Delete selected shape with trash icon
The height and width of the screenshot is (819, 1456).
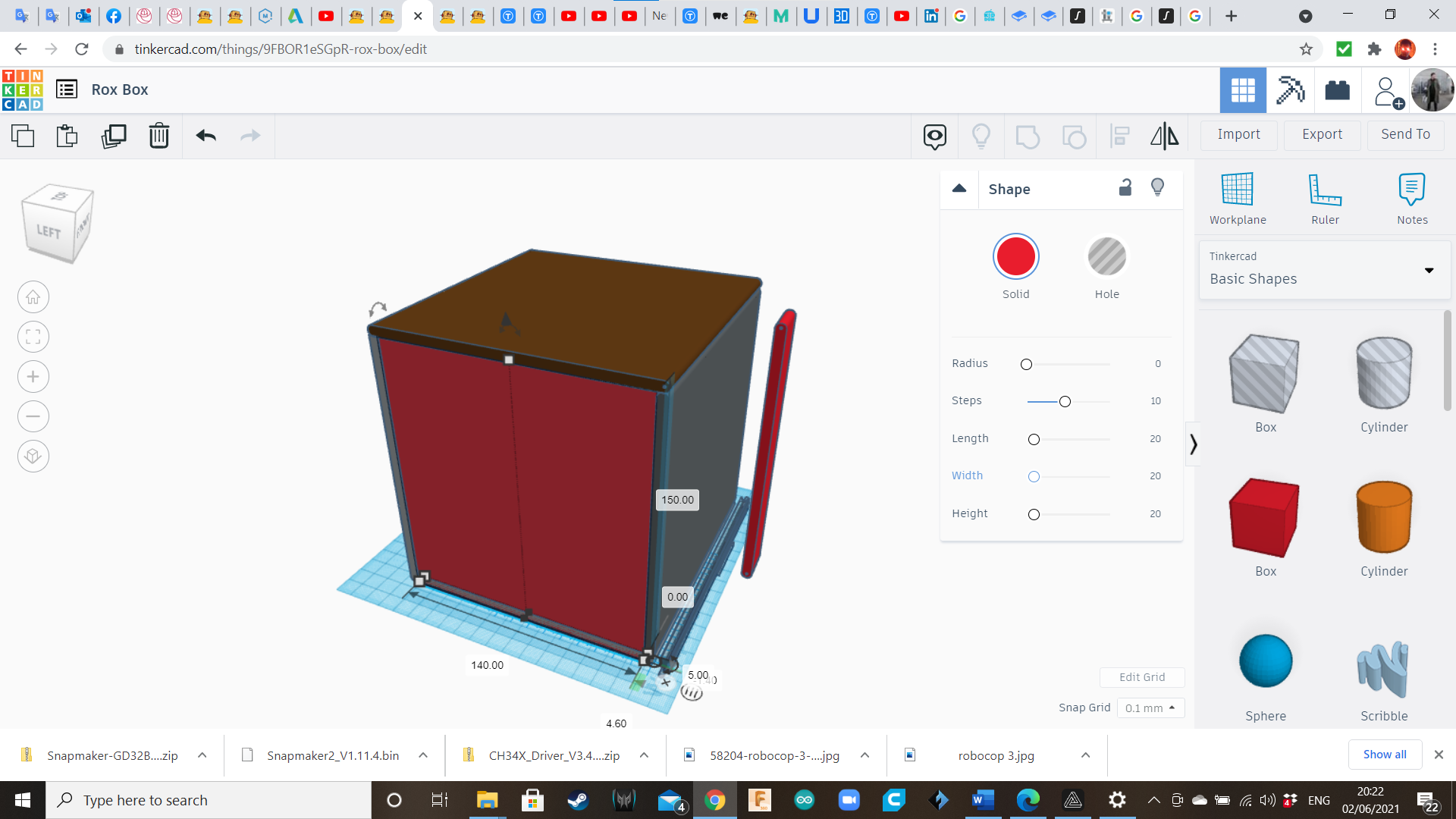point(159,136)
